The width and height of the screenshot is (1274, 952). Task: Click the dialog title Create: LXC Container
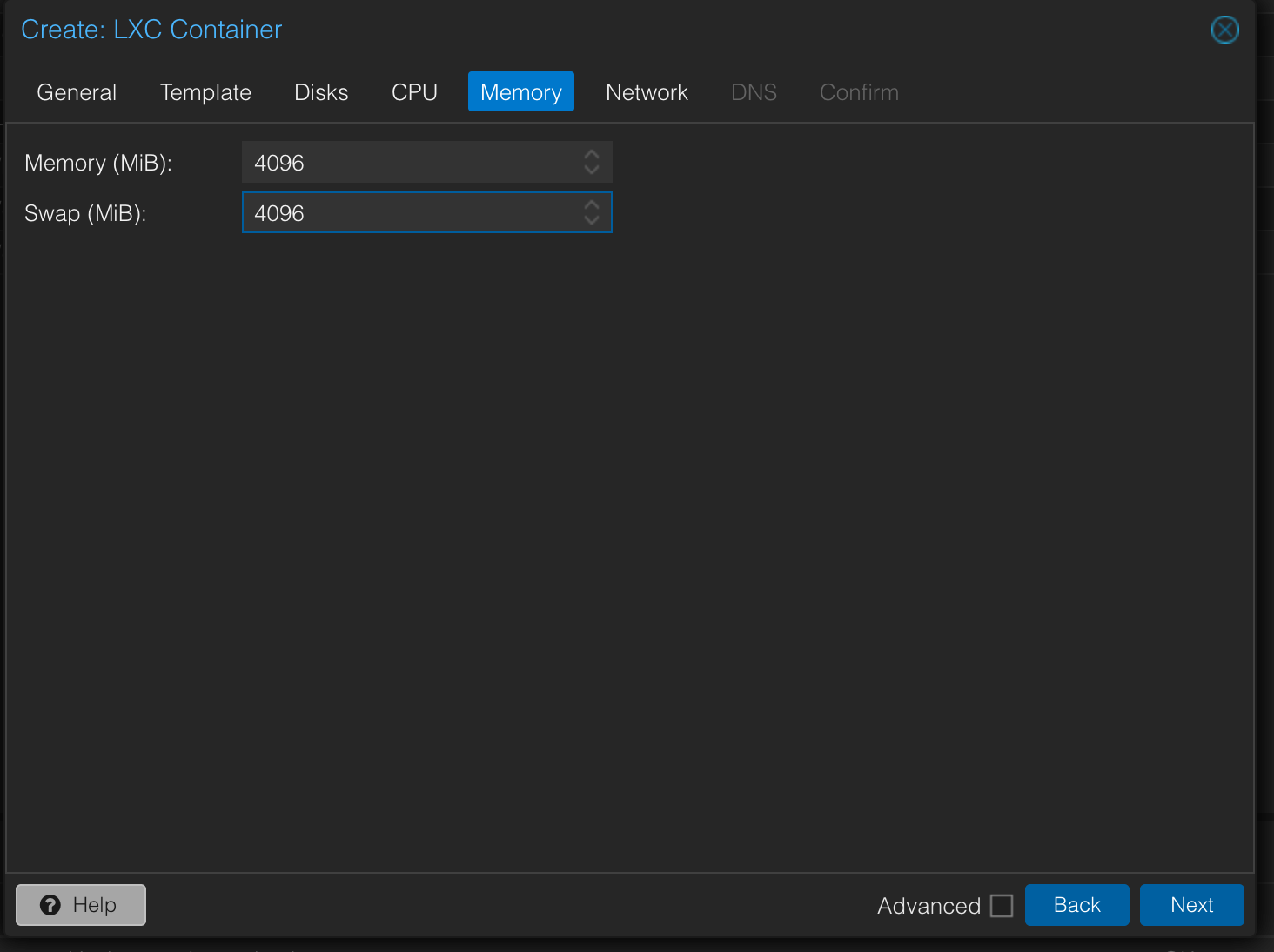tap(151, 30)
